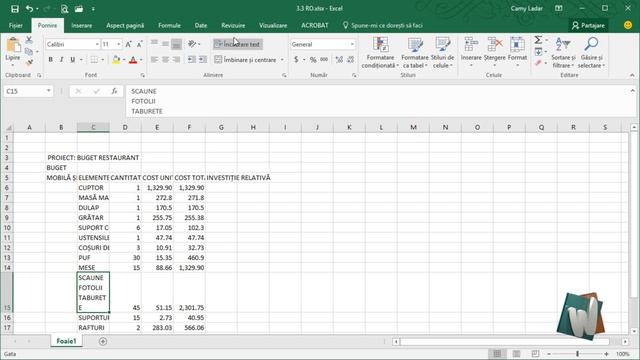Decrease decimal places
This screenshot has width=640, height=360.
(351, 60)
